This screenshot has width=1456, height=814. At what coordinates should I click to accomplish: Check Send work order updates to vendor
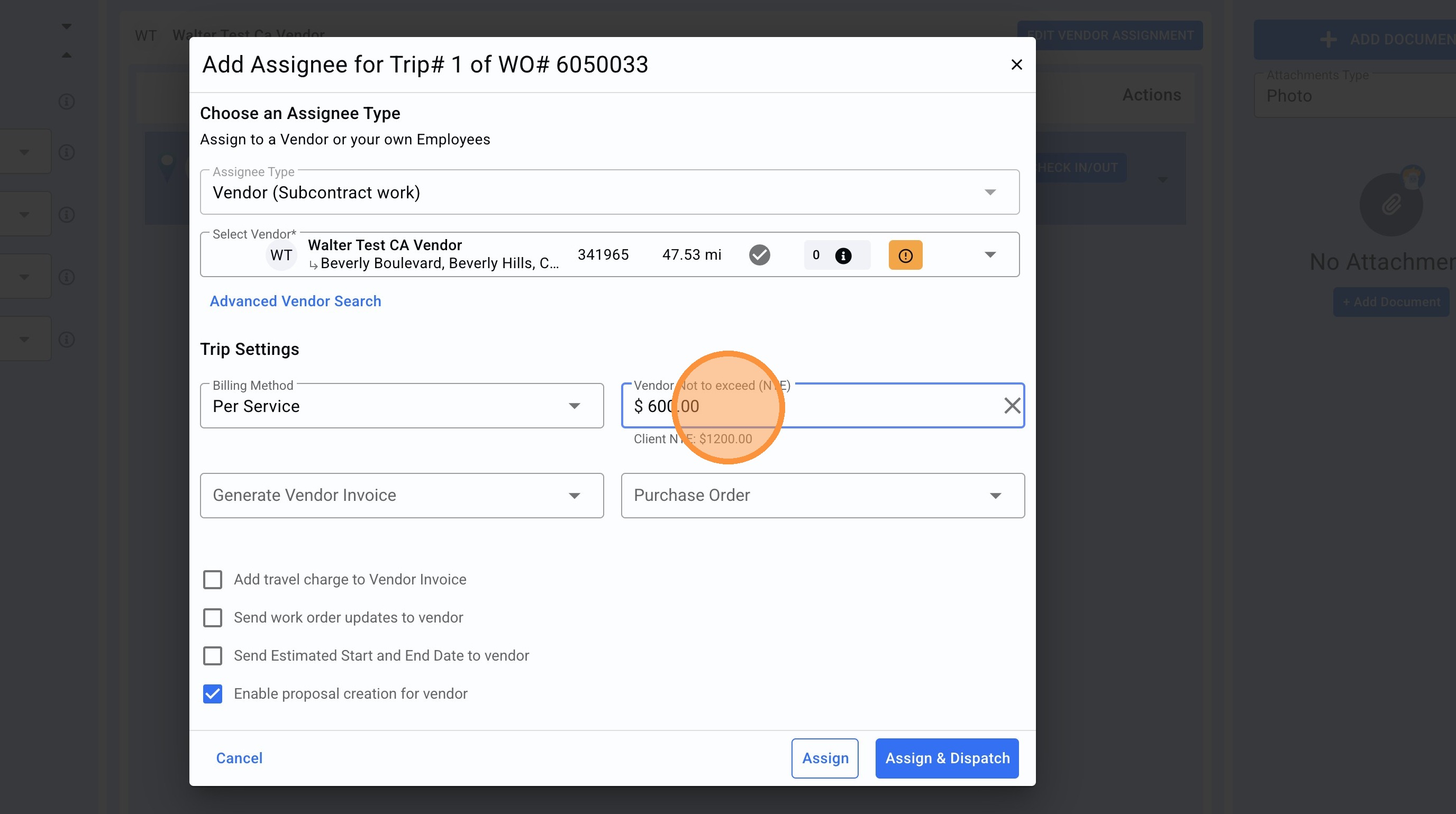(x=213, y=617)
